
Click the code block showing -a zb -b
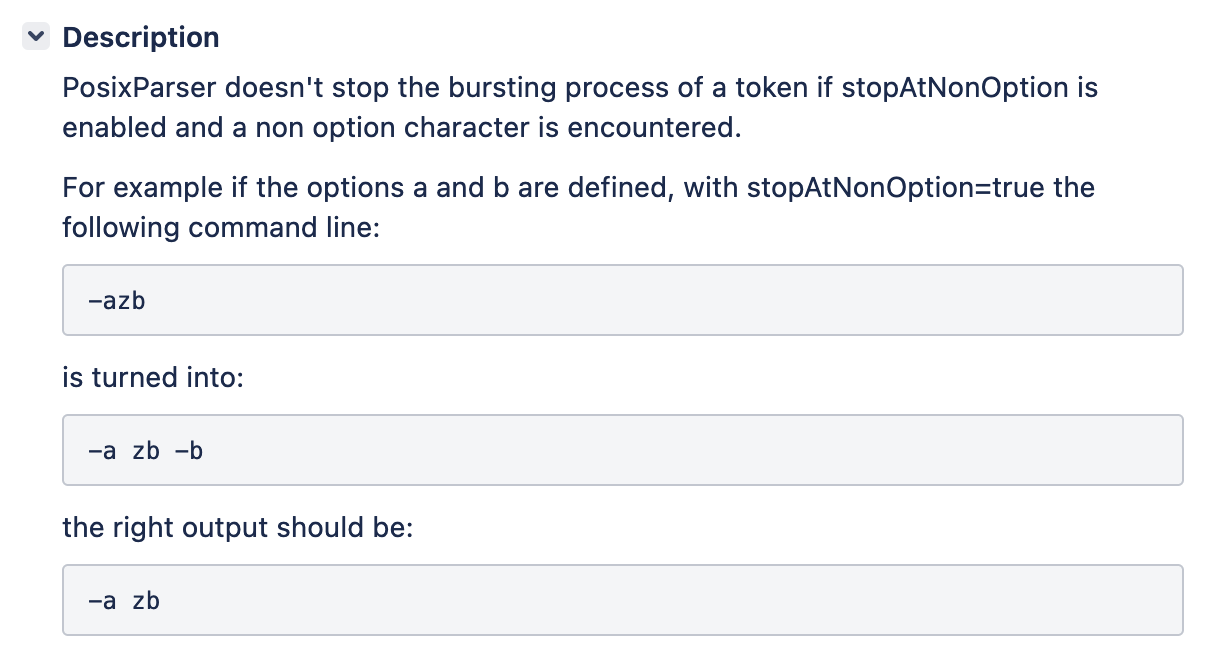click(622, 450)
